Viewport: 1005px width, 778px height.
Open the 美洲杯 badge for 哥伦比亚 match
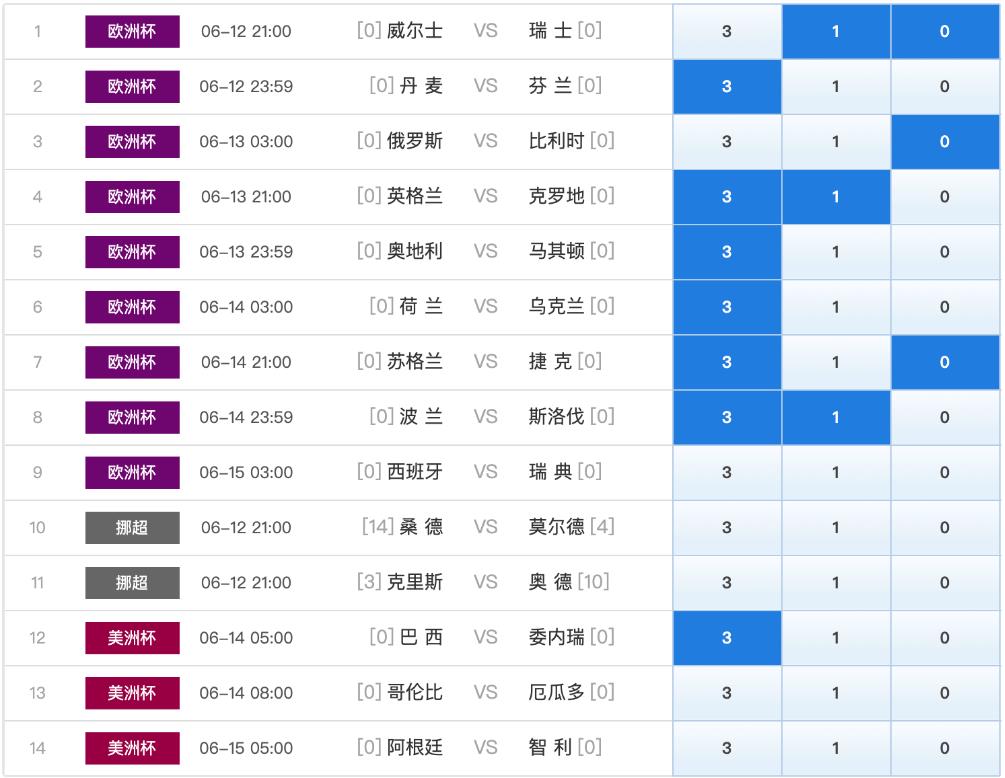coord(132,693)
